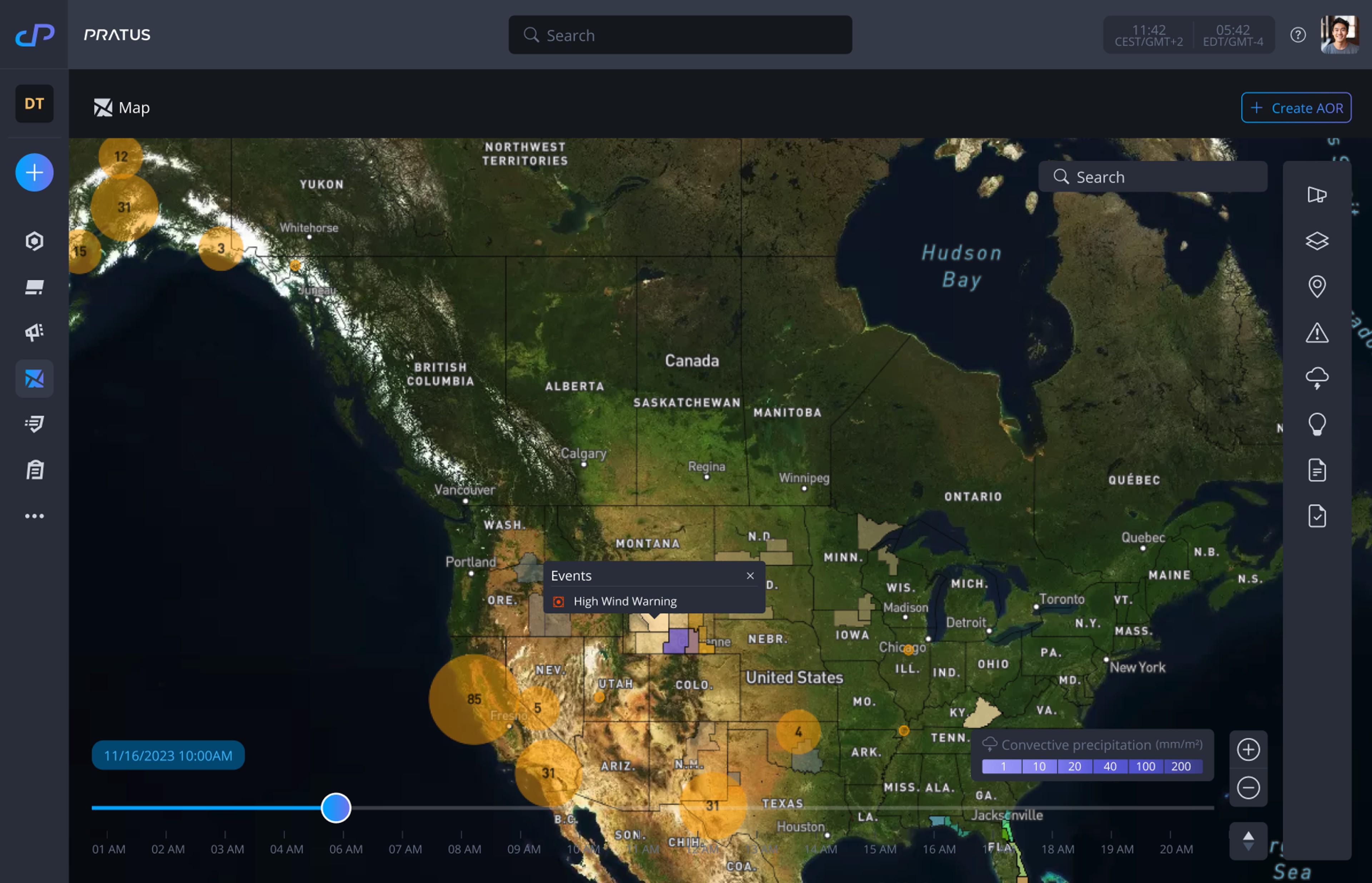Open the map flag icon in right toolbar
Screen dimensions: 1372x883
pyautogui.click(x=1317, y=195)
